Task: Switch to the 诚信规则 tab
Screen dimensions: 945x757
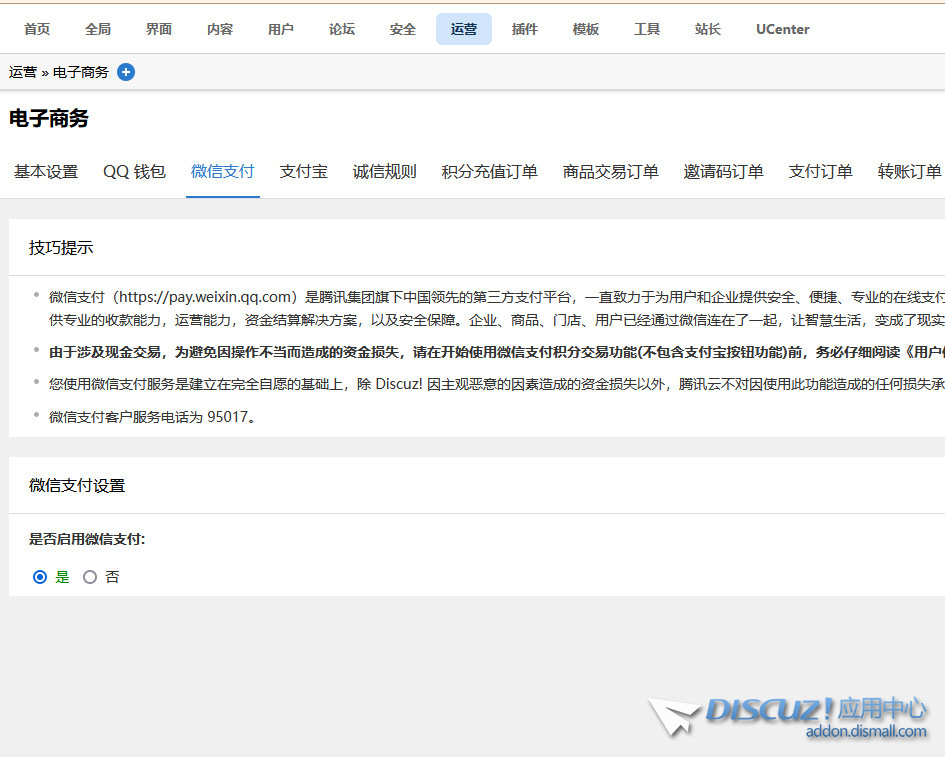Action: [384, 171]
